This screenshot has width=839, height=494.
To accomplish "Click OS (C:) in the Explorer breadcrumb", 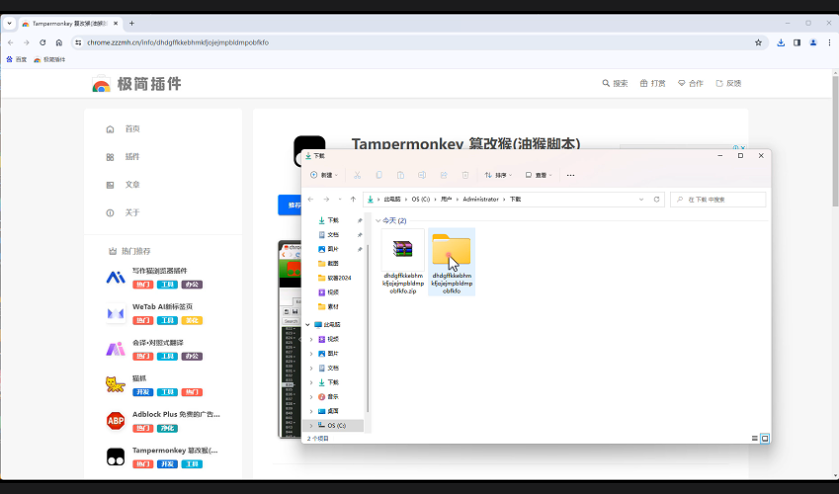I will 421,199.
